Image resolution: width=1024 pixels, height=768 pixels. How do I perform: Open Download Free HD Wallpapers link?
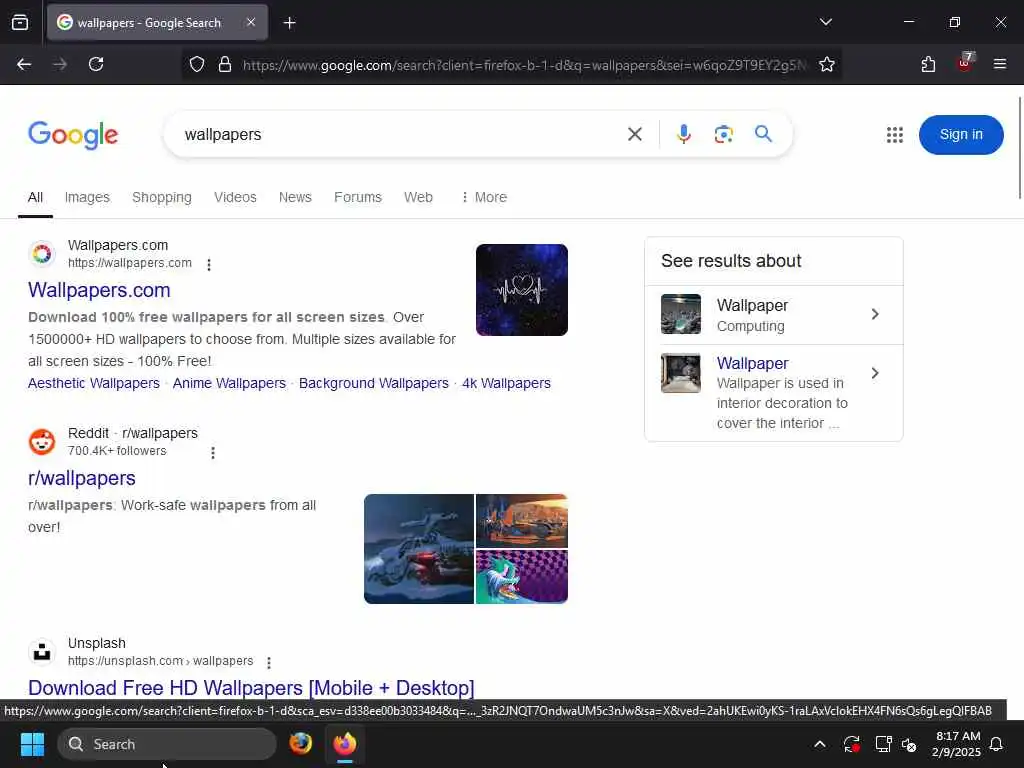(251, 688)
